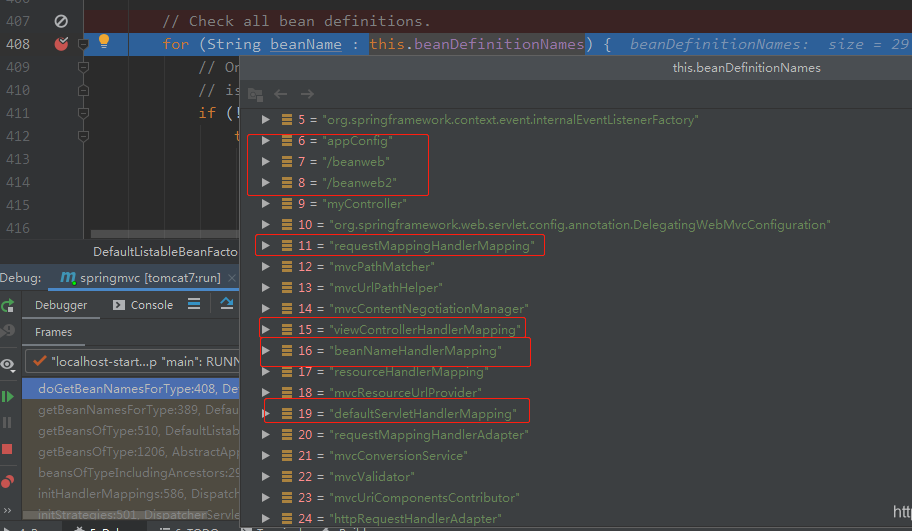Open the thread selector "localhost-start...p main"
The height and width of the screenshot is (531, 912).
(x=132, y=361)
